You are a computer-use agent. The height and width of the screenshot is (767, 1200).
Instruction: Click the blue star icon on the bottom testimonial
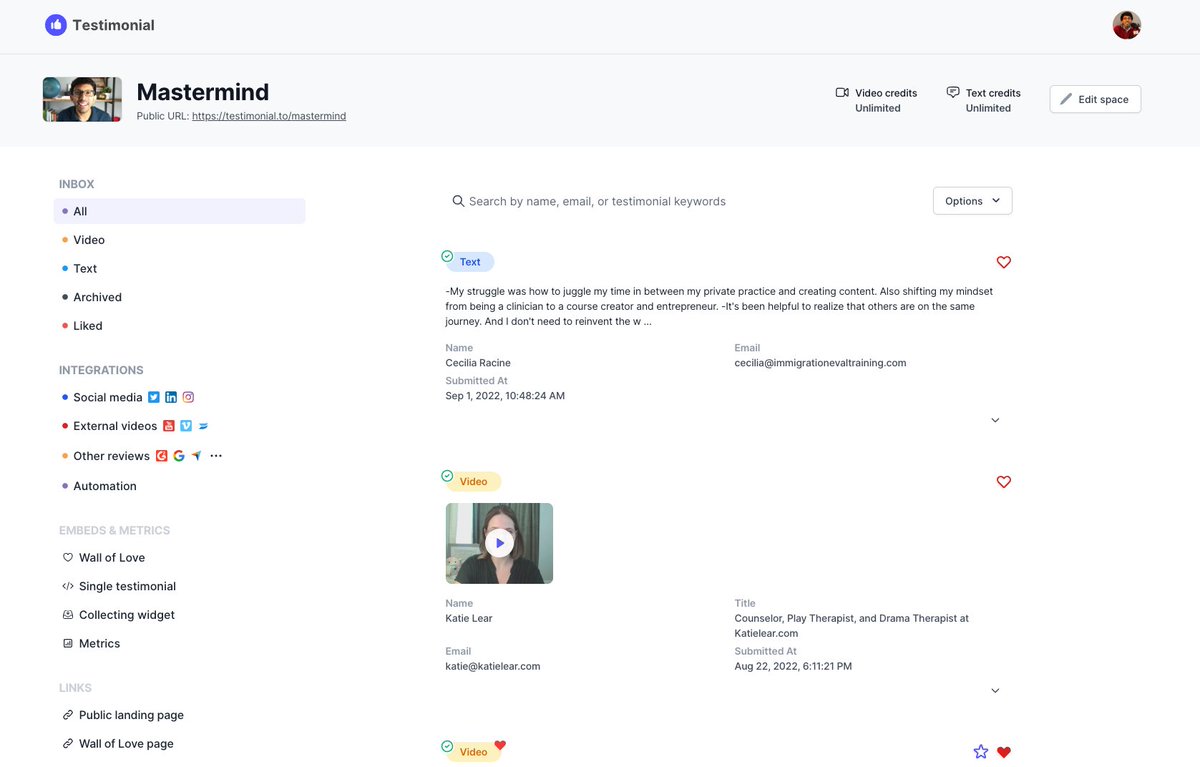tap(981, 752)
